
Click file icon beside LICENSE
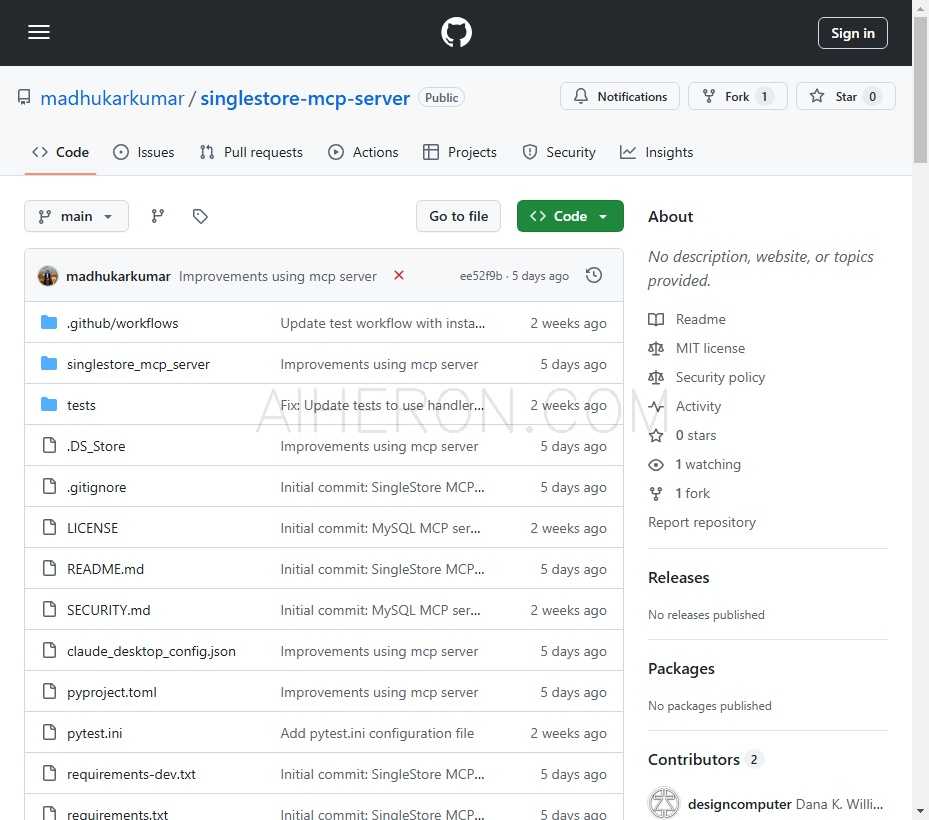[x=49, y=527]
